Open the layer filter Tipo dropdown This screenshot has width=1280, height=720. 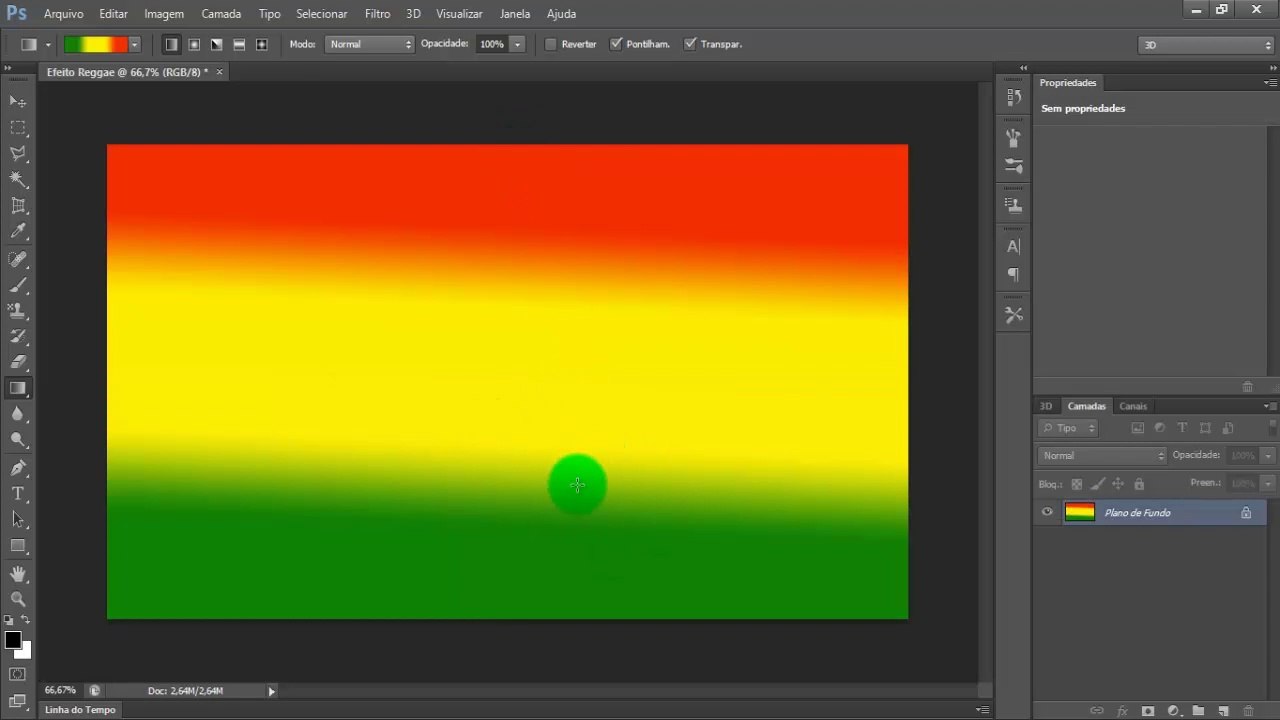coord(1068,428)
